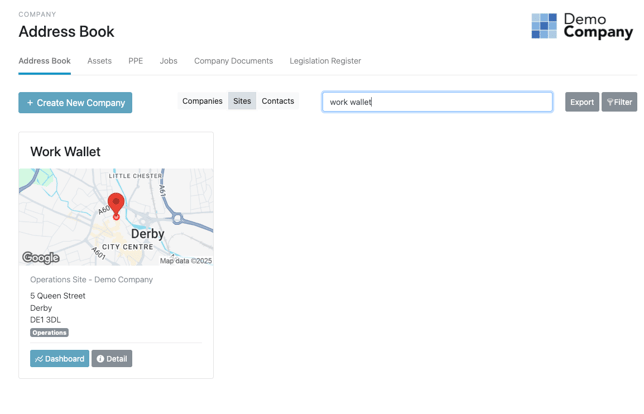The height and width of the screenshot is (414, 644).
Task: Click the red map pin marker
Action: (x=116, y=206)
